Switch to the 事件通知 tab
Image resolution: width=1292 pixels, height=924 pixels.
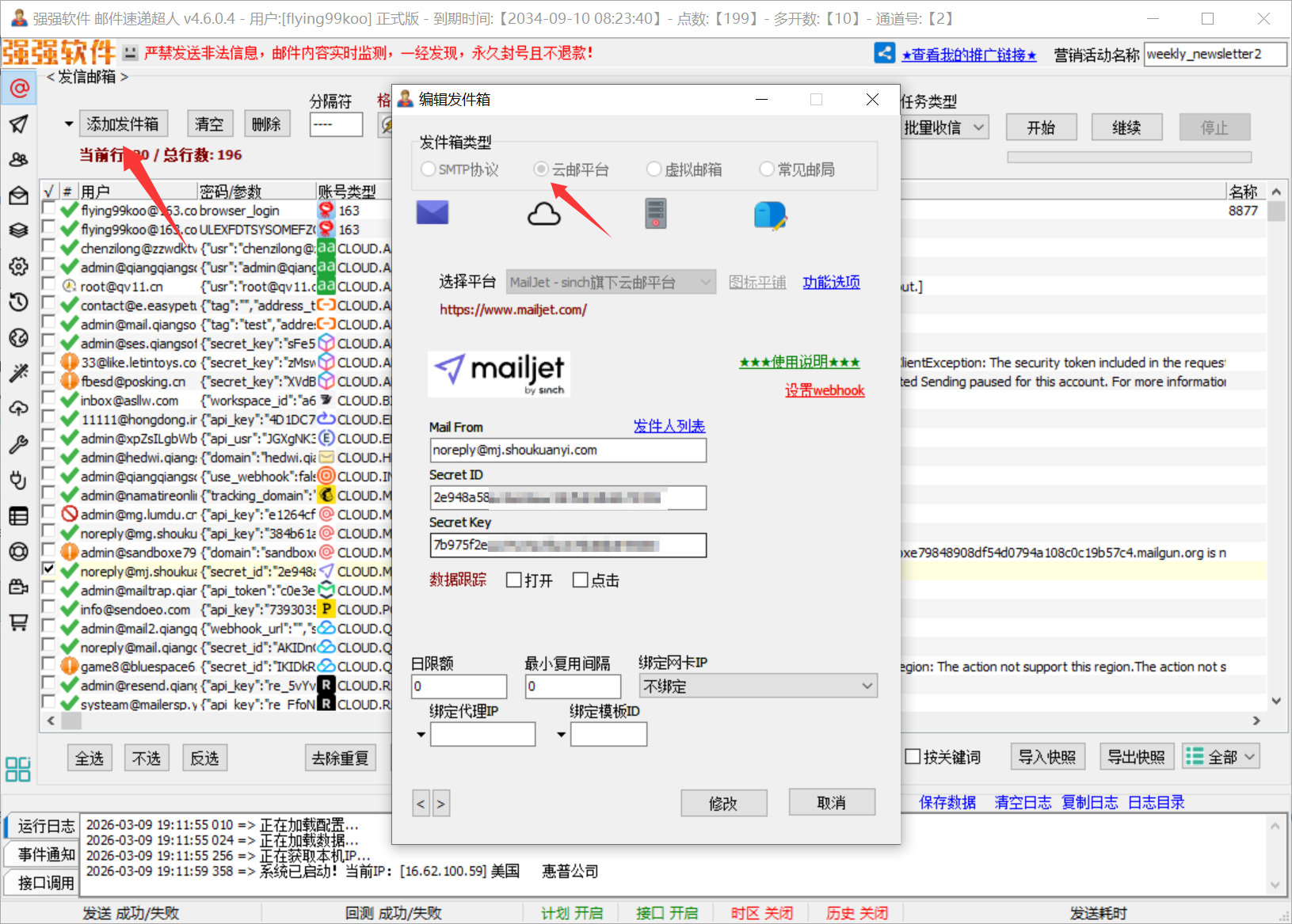coord(46,854)
